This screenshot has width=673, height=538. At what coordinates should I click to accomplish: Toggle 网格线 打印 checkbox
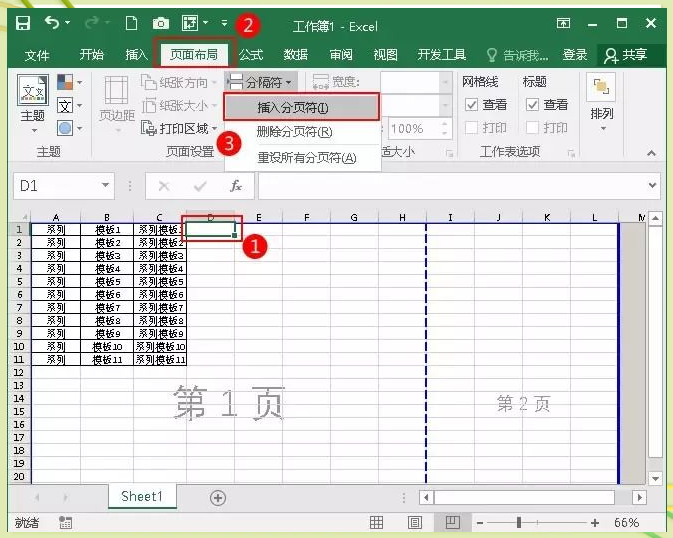[x=471, y=128]
